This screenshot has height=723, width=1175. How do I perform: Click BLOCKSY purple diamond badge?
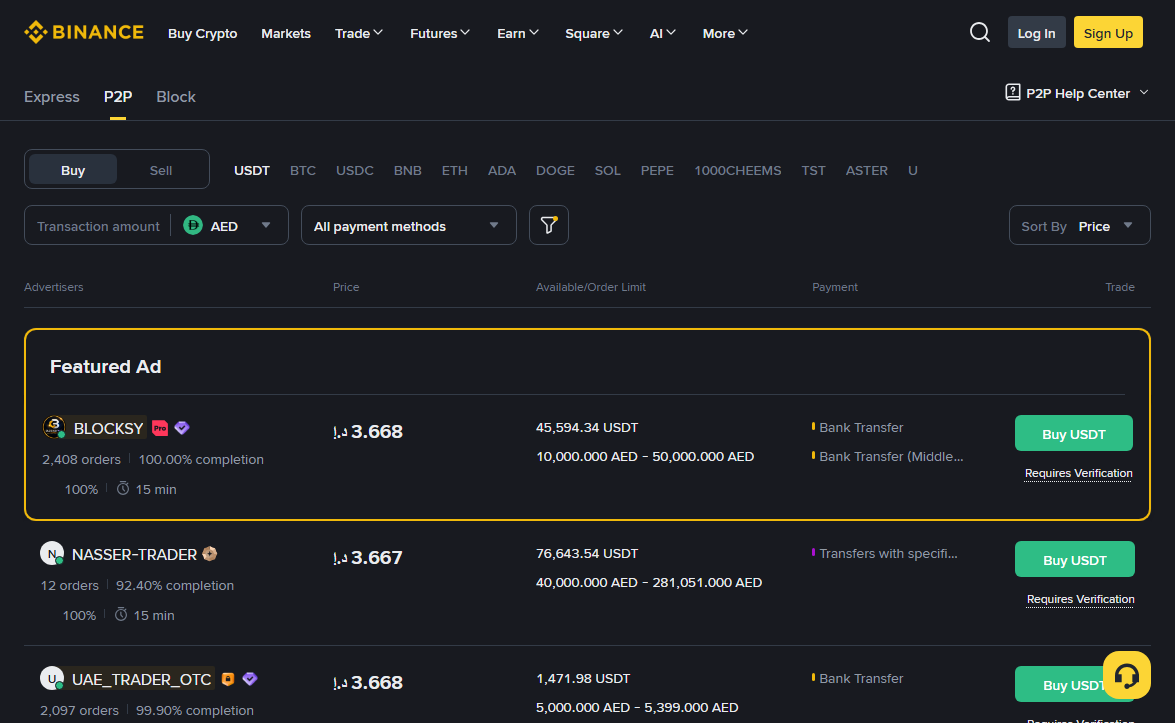(181, 428)
